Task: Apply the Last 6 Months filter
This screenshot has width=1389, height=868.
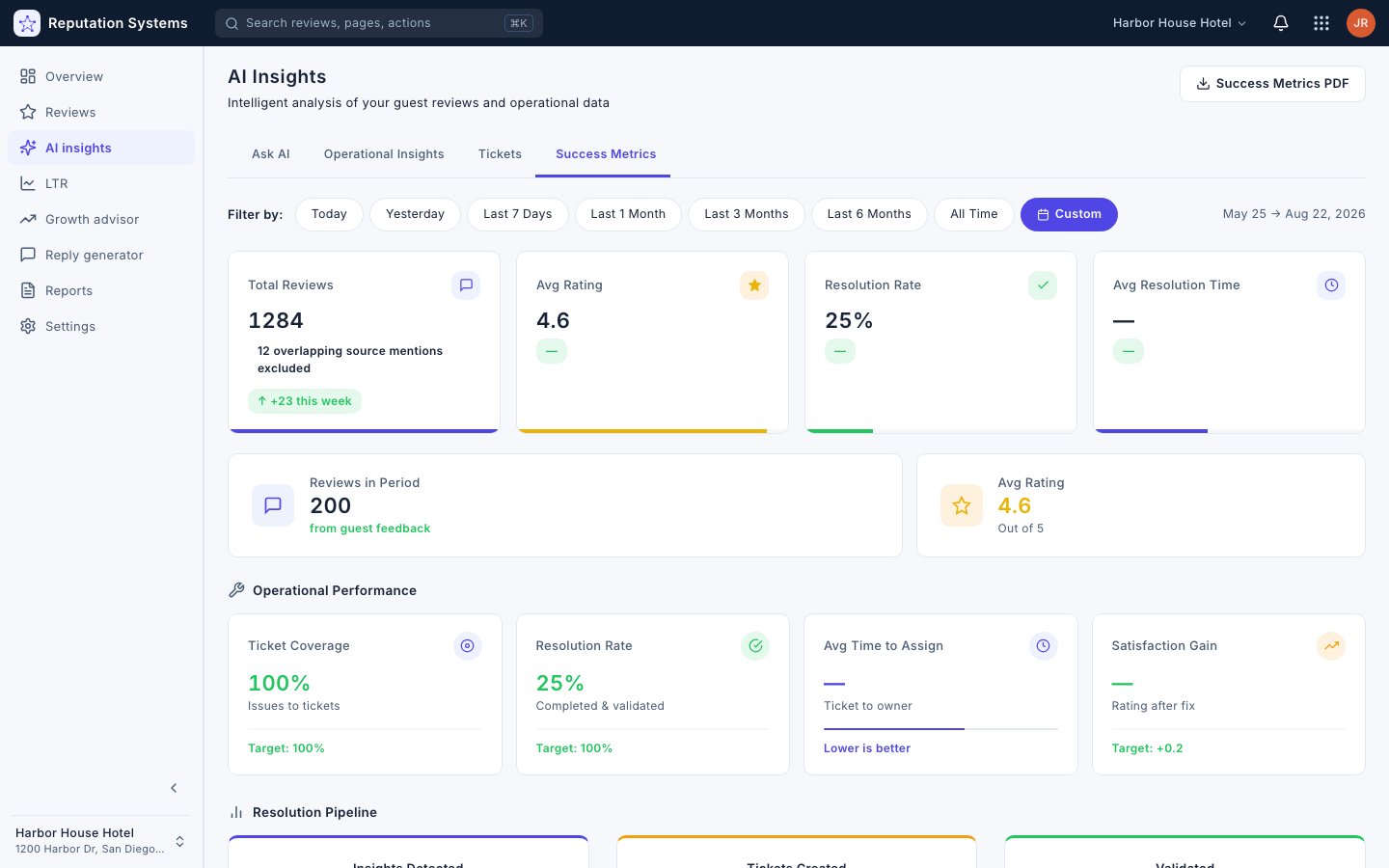Action: [x=869, y=214]
